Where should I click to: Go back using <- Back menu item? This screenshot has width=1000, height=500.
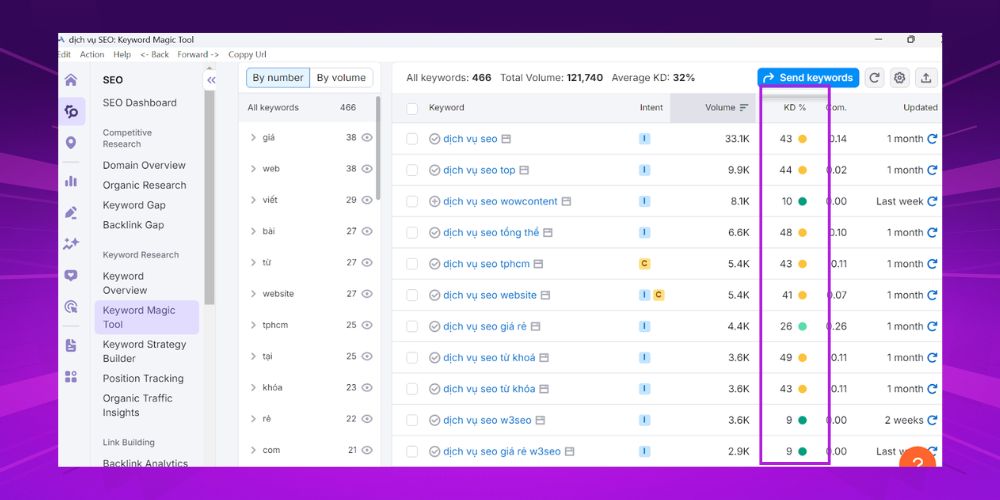[x=154, y=55]
